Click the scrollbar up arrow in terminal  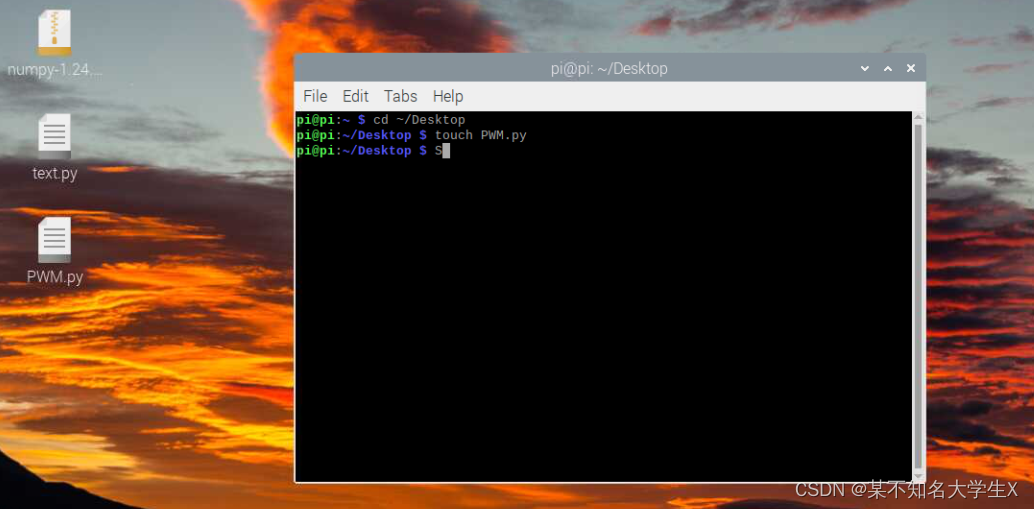[x=919, y=117]
